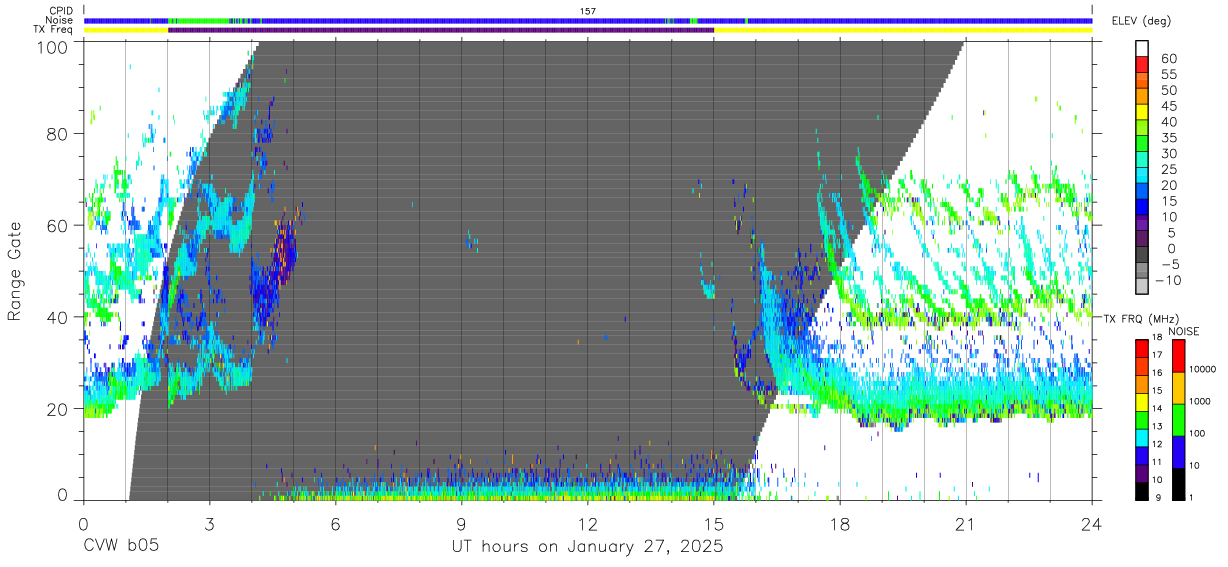Click the ELEV (deg) legend title
This screenshot has width=1228, height=567.
coord(1141,21)
